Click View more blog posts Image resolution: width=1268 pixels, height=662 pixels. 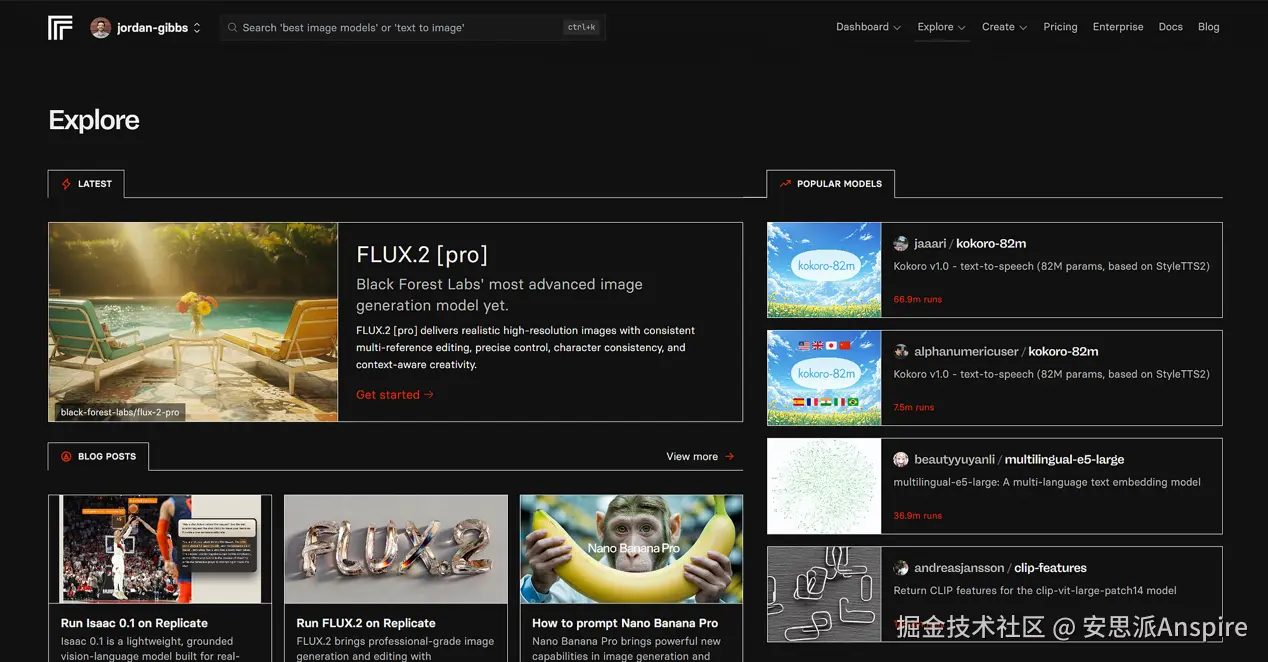pyautogui.click(x=700, y=456)
